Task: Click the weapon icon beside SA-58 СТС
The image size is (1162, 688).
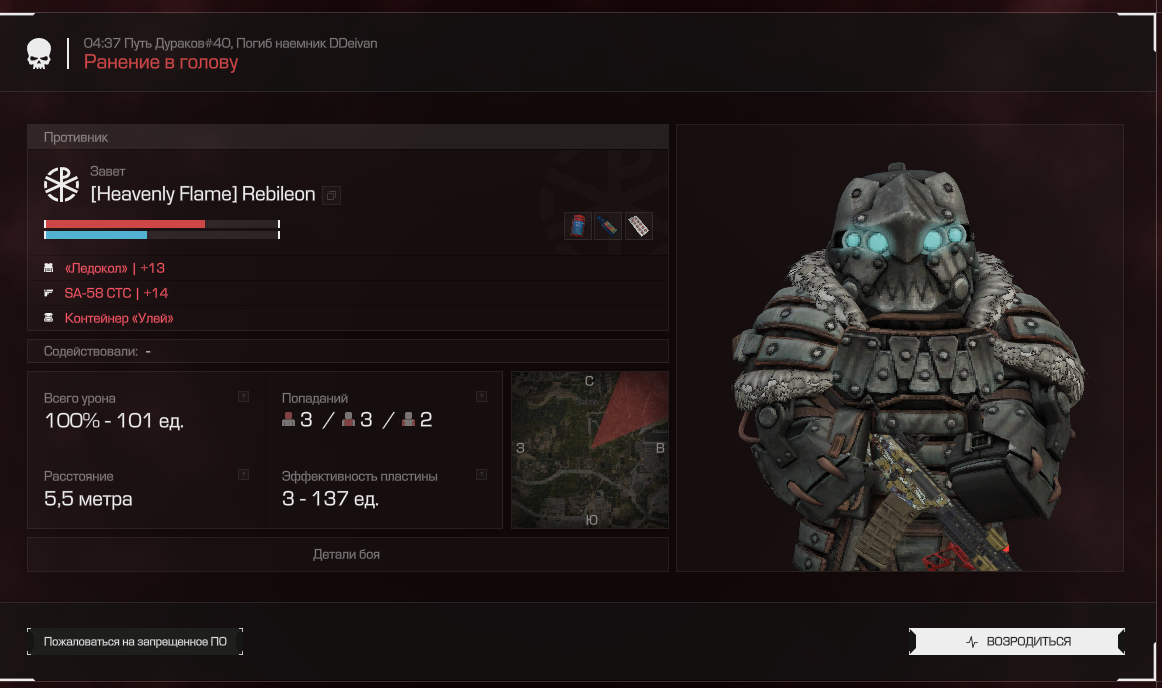Action: point(49,293)
